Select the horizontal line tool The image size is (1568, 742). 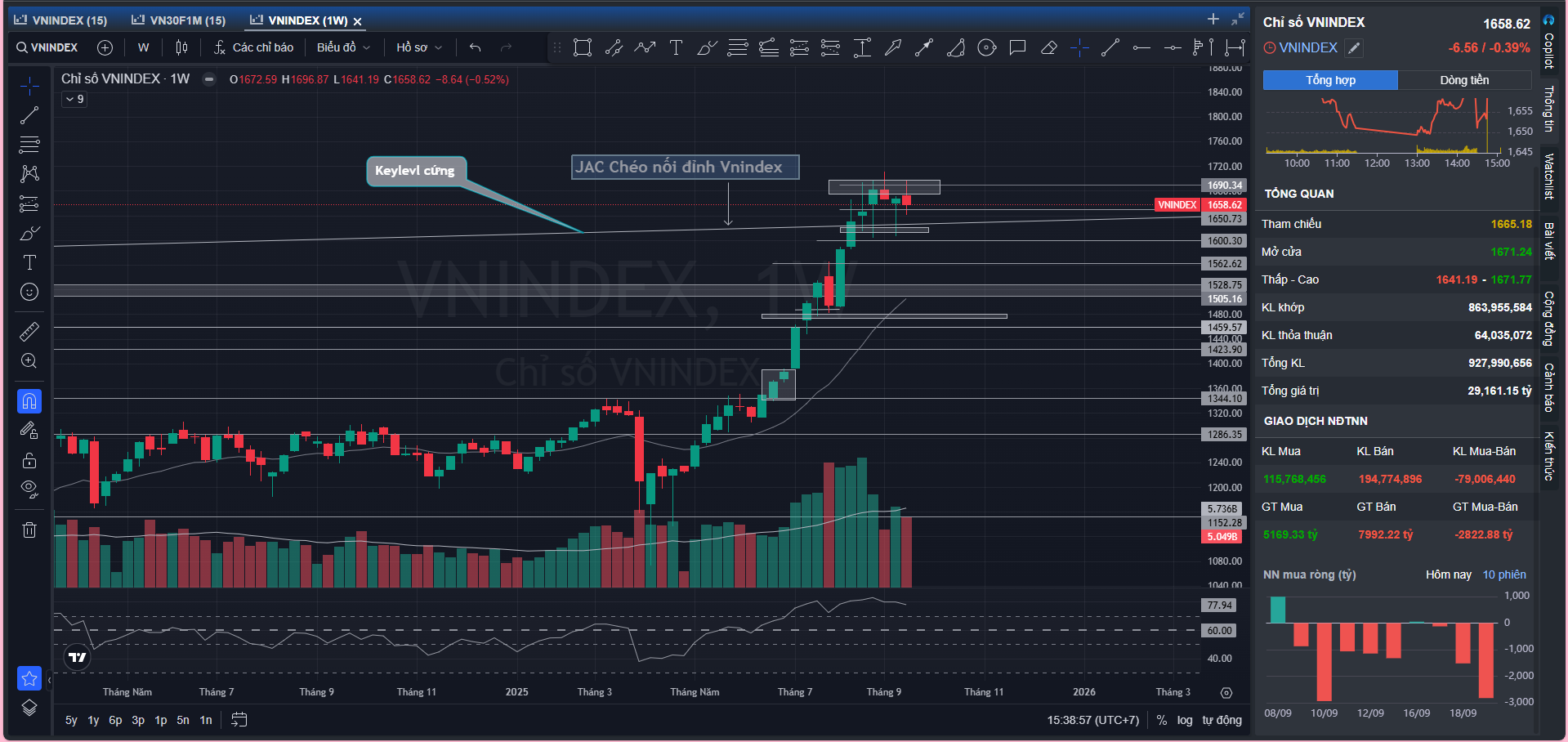(x=1141, y=47)
